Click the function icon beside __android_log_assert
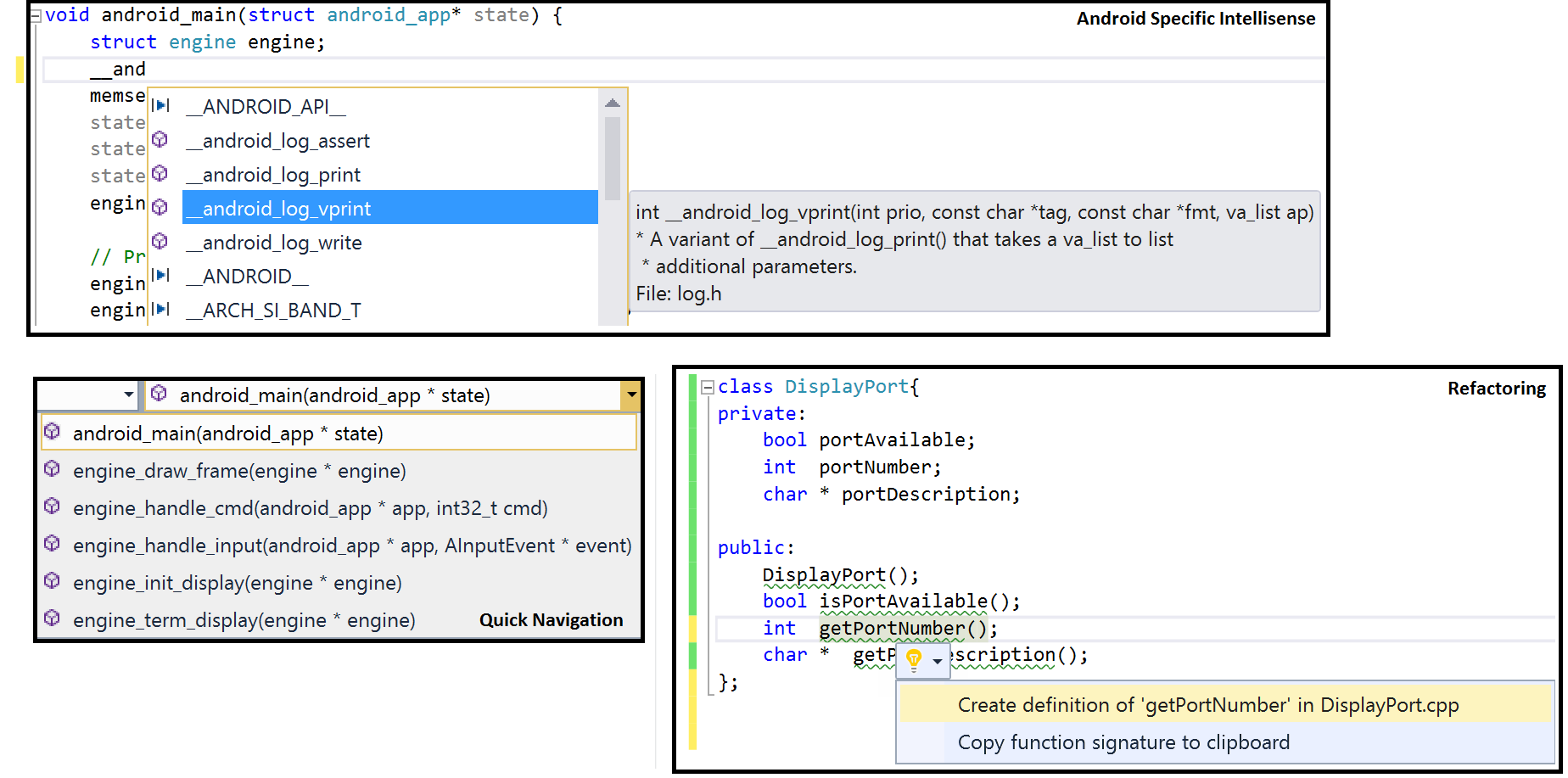Viewport: 1568px width, 778px height. click(160, 139)
